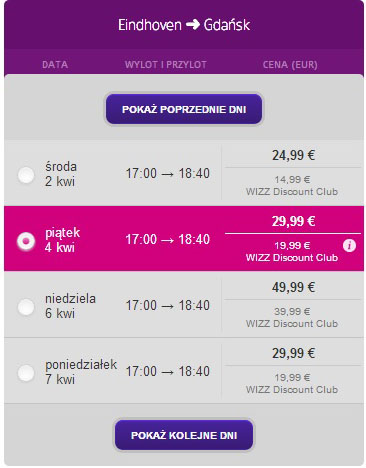
Task: Open info icon beside WIZZ Discount Club
Action: point(349,246)
